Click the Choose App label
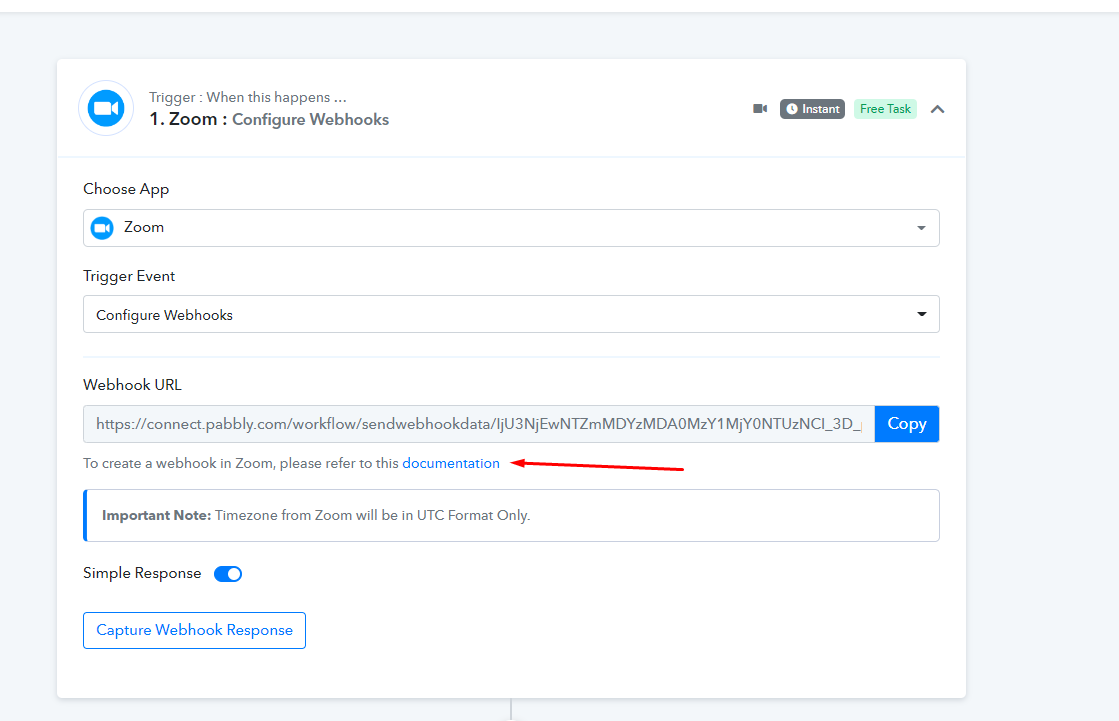The height and width of the screenshot is (721, 1119). point(126,189)
